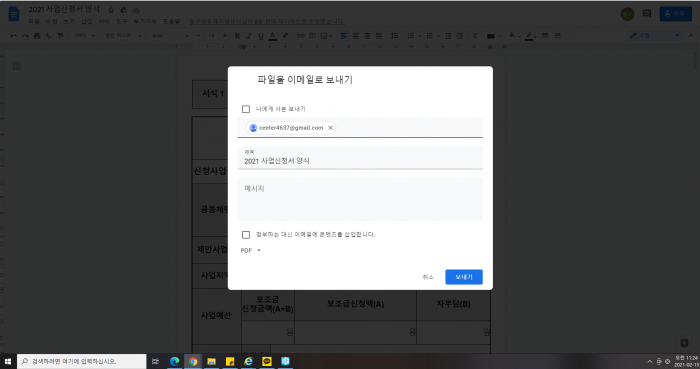Viewport: 700px width, 369px height.
Task: Click the decrease indent icon
Action: (x=448, y=36)
